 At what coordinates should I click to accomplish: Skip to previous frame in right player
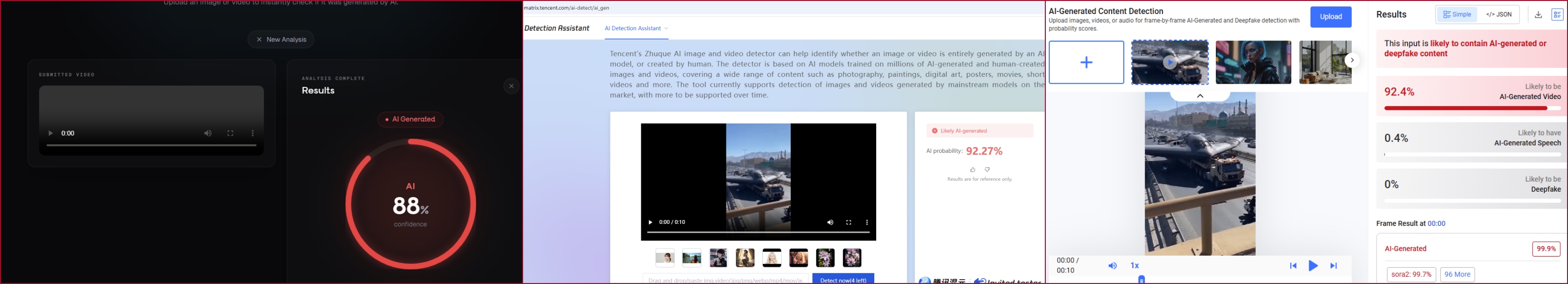click(1293, 266)
